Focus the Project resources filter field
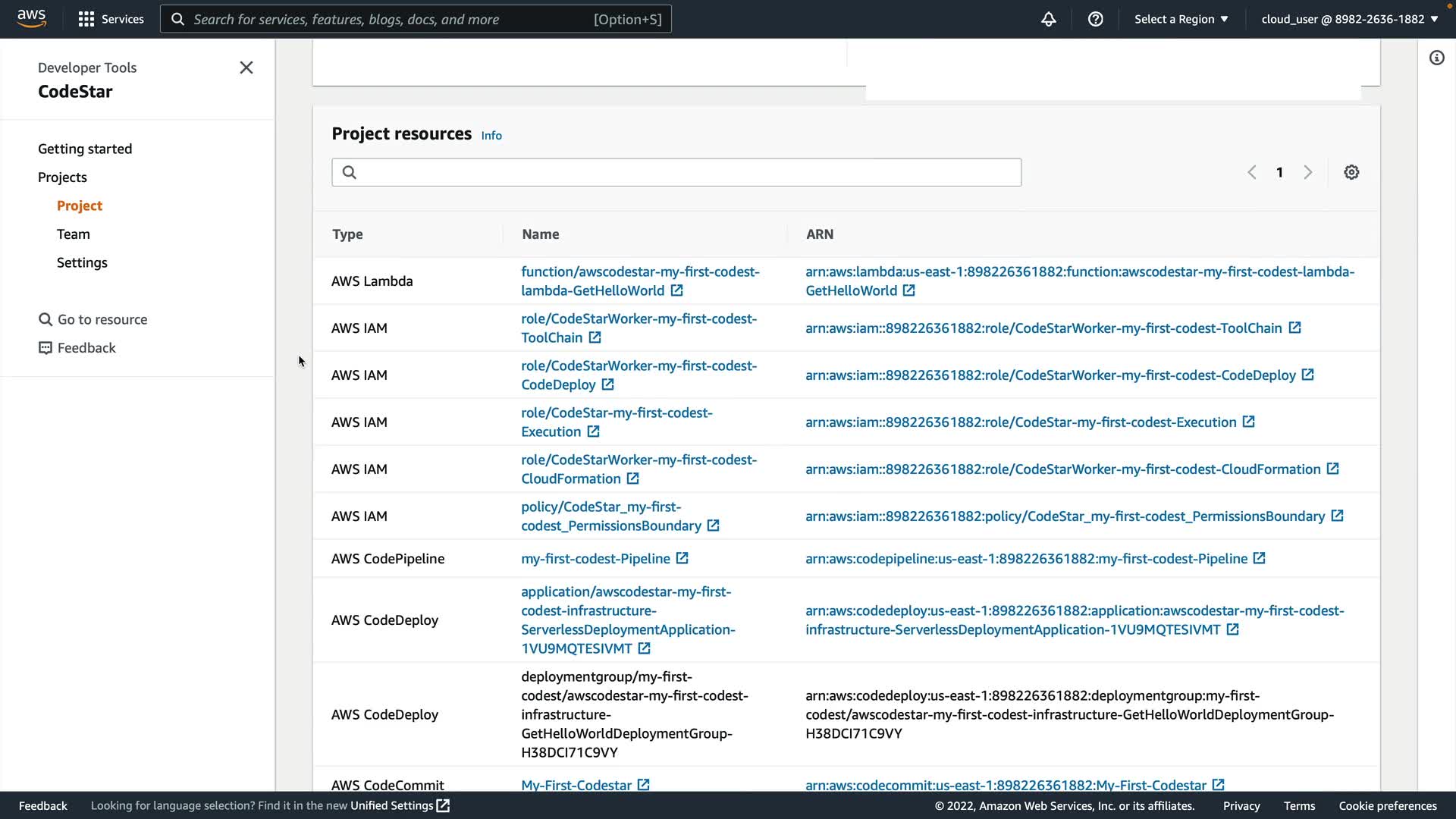This screenshot has height=819, width=1456. 676,173
